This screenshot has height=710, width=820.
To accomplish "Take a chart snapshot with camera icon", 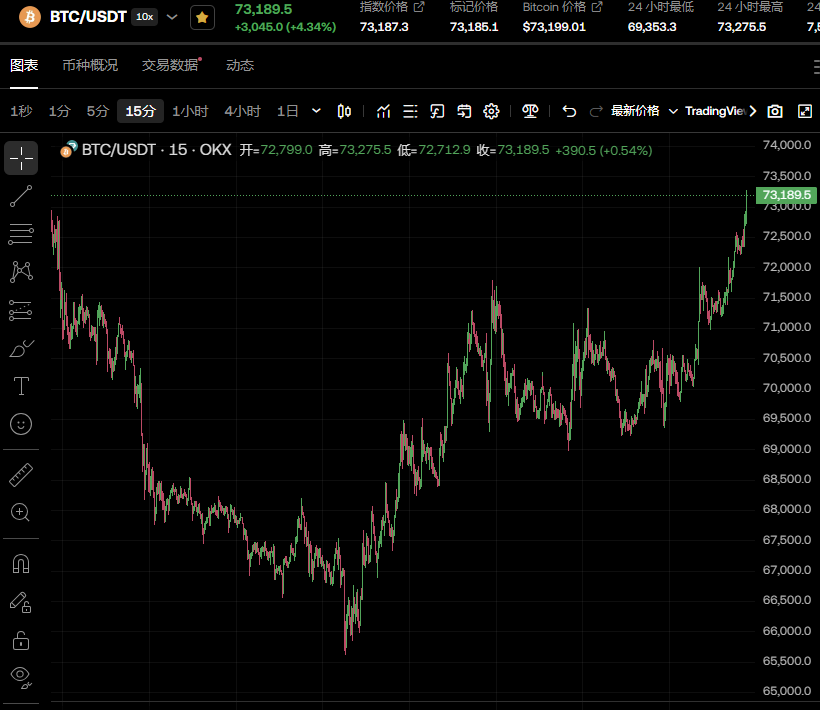I will click(775, 111).
